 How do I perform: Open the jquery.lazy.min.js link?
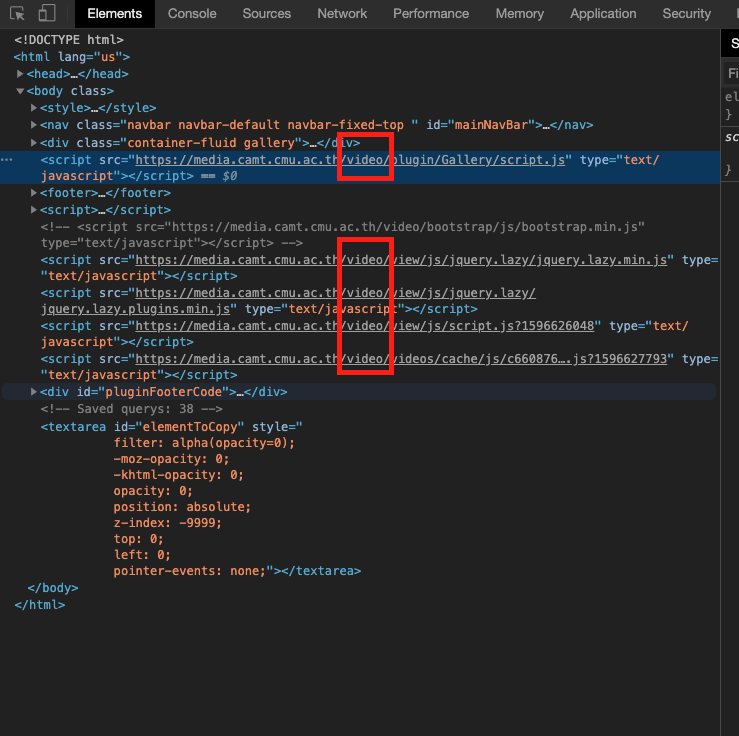pyautogui.click(x=401, y=260)
